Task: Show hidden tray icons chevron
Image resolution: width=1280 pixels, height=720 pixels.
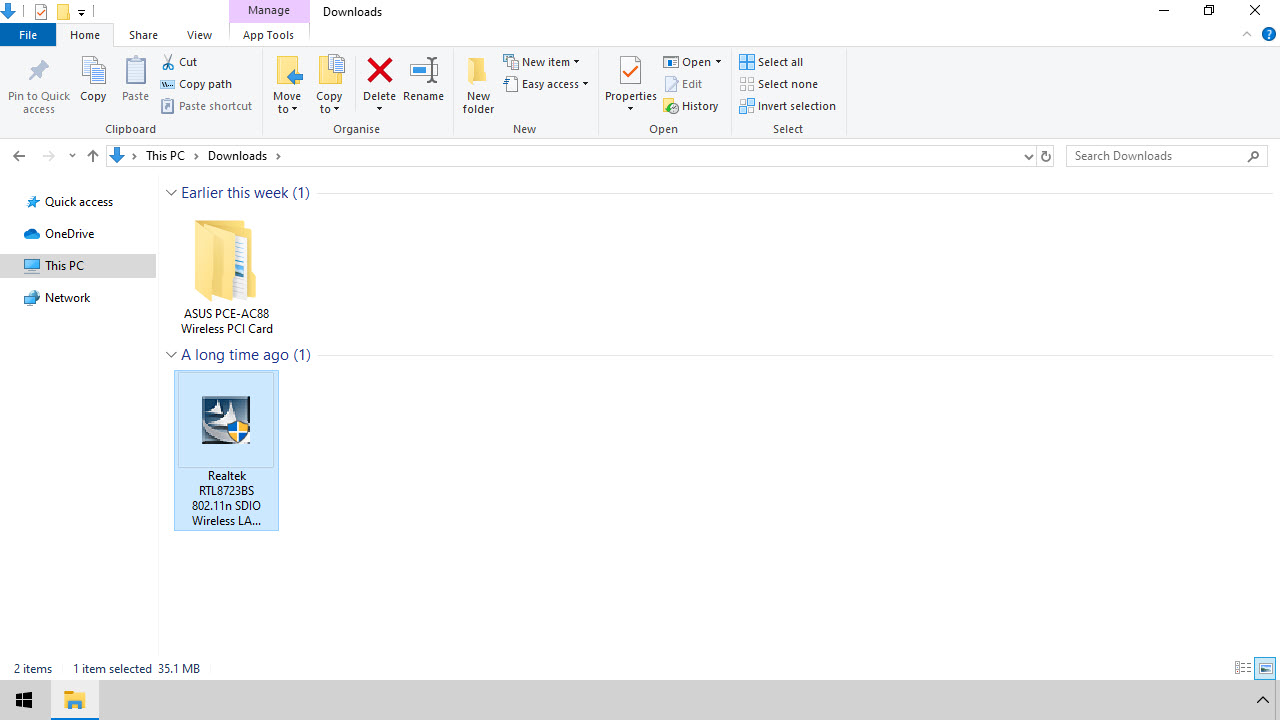Action: [x=1262, y=700]
